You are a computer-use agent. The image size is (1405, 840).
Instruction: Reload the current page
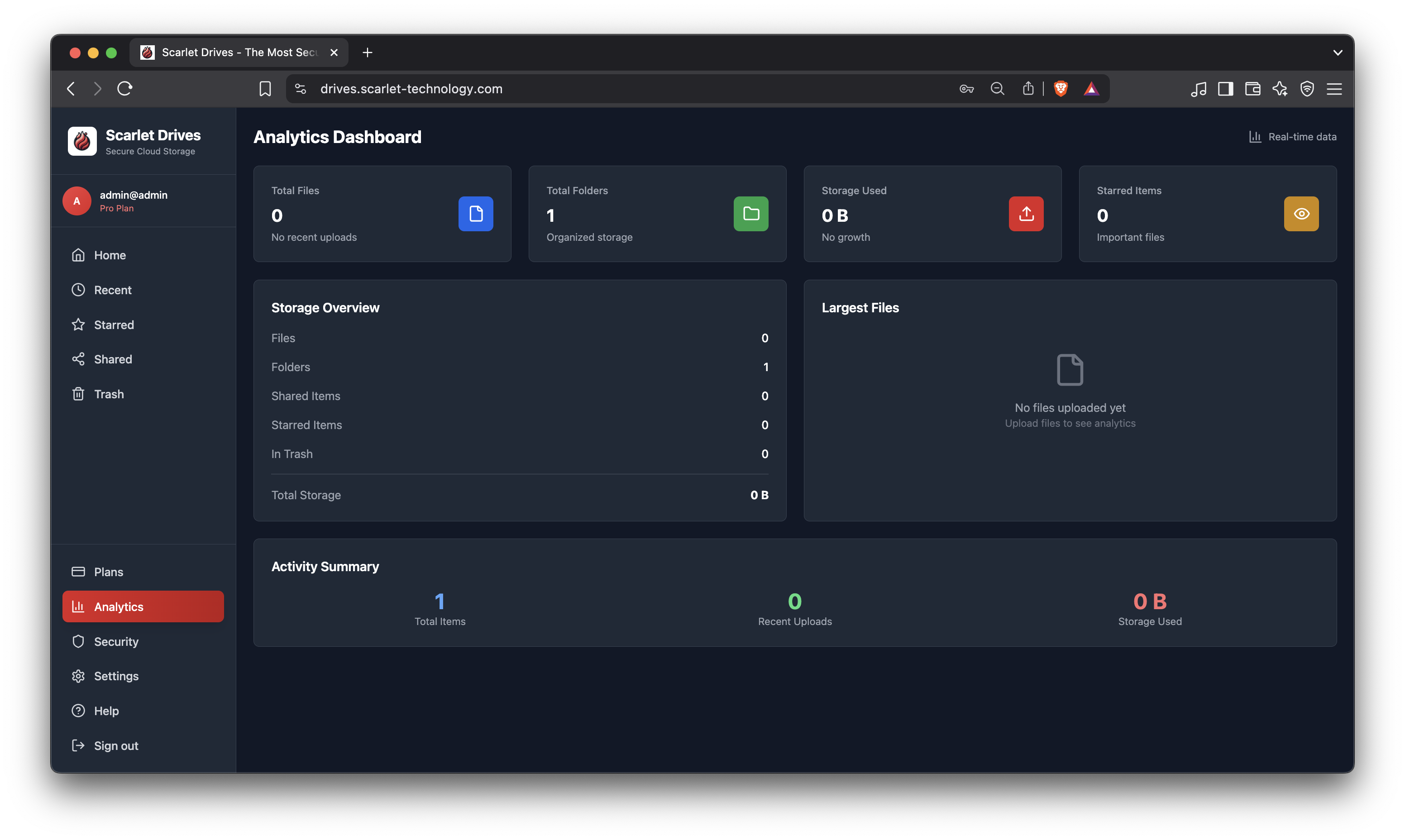coord(124,89)
